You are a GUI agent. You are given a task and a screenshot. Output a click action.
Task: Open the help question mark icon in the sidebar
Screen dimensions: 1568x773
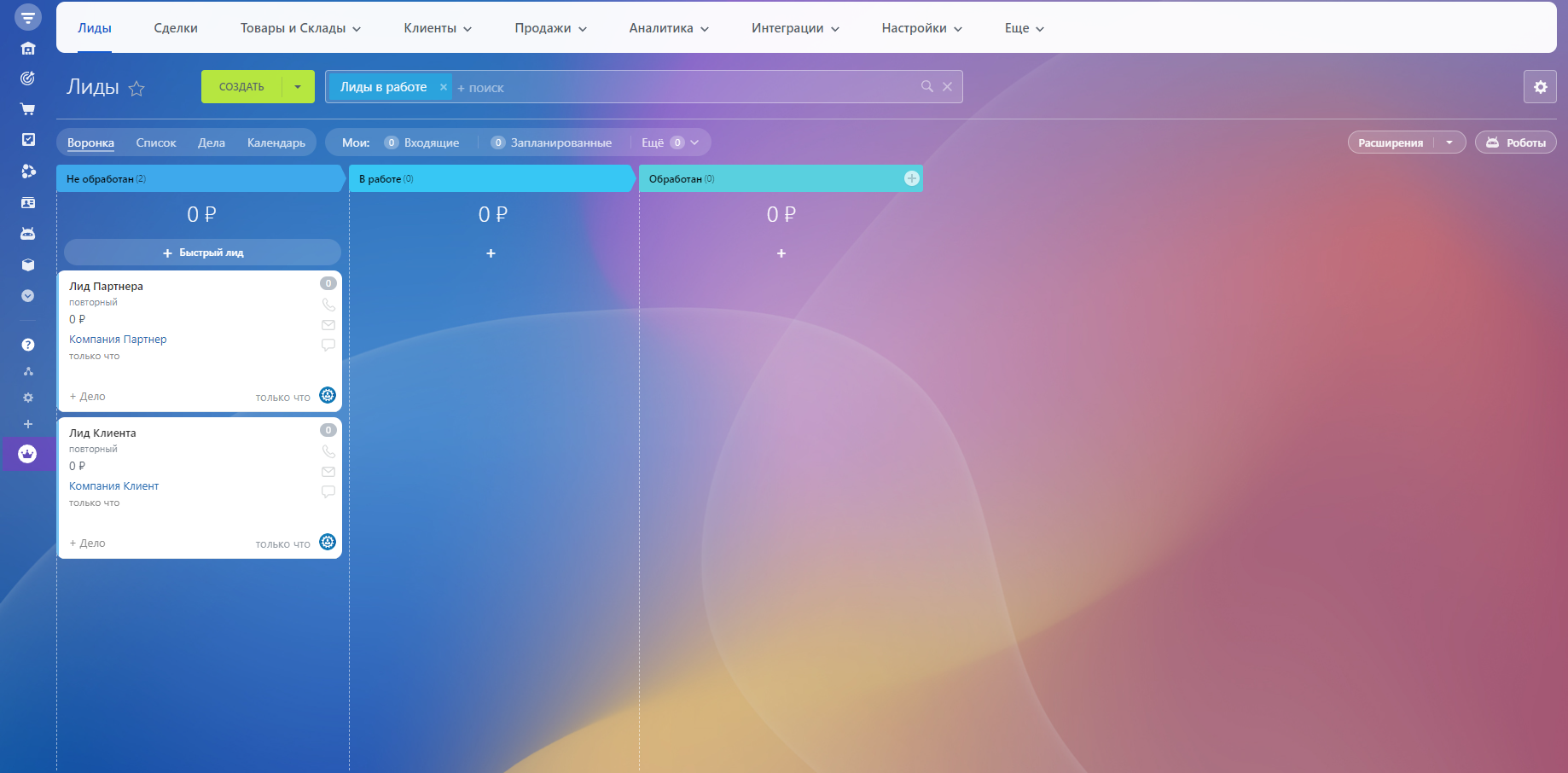click(28, 345)
